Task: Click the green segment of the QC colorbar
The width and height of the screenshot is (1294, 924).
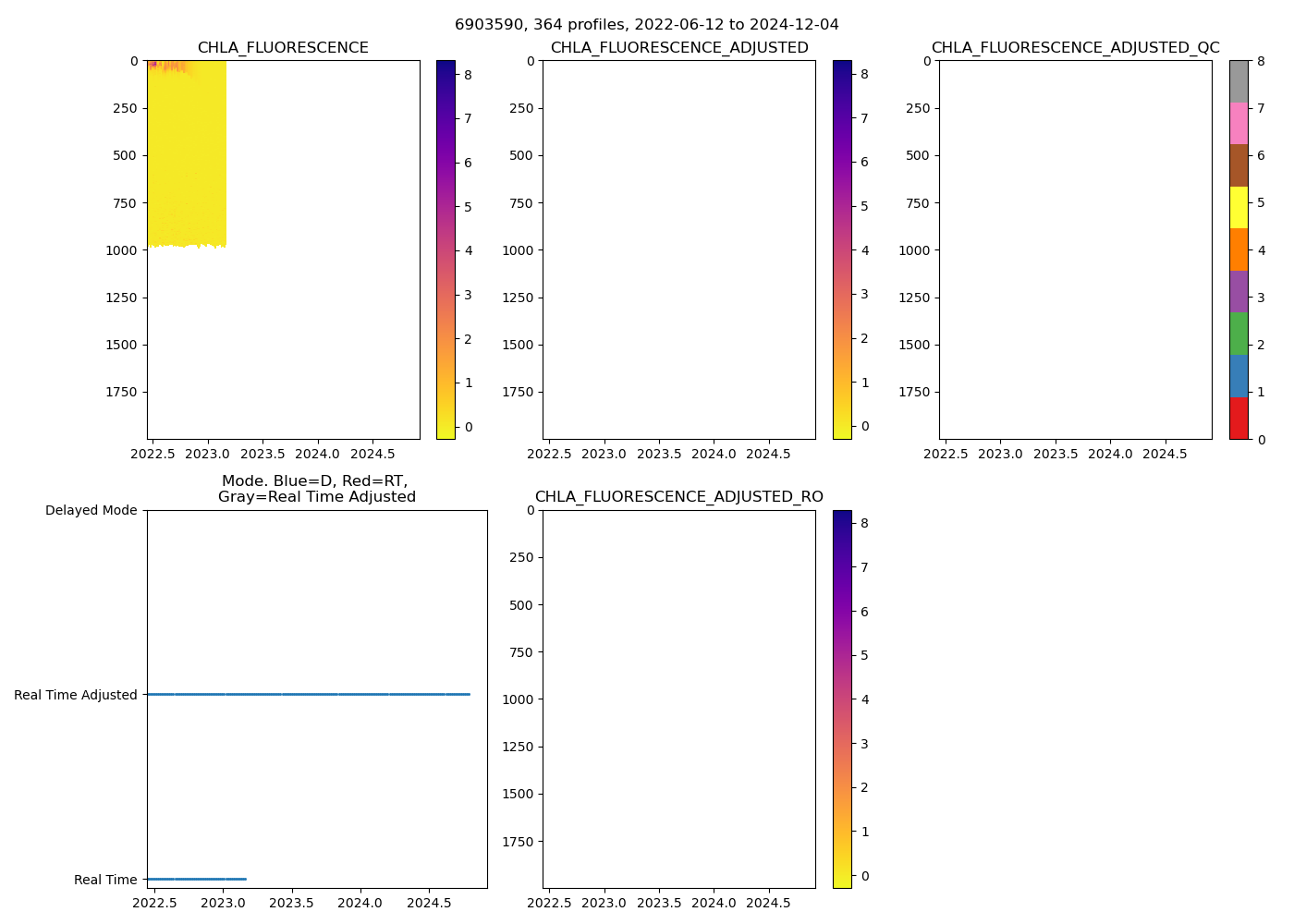Action: tap(1239, 334)
